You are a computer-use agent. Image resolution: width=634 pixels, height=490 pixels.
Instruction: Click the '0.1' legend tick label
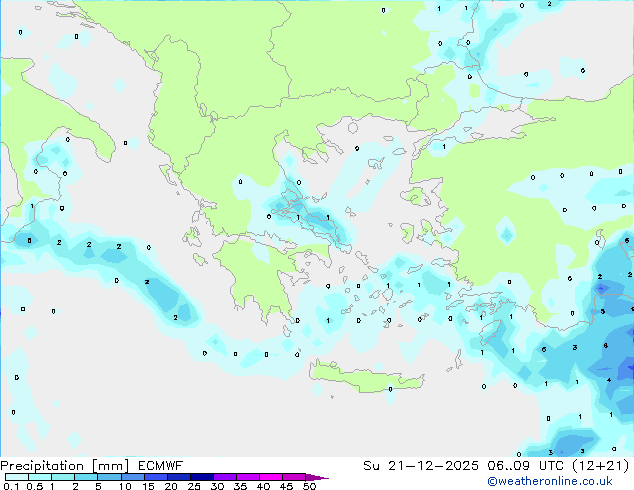coord(11,486)
